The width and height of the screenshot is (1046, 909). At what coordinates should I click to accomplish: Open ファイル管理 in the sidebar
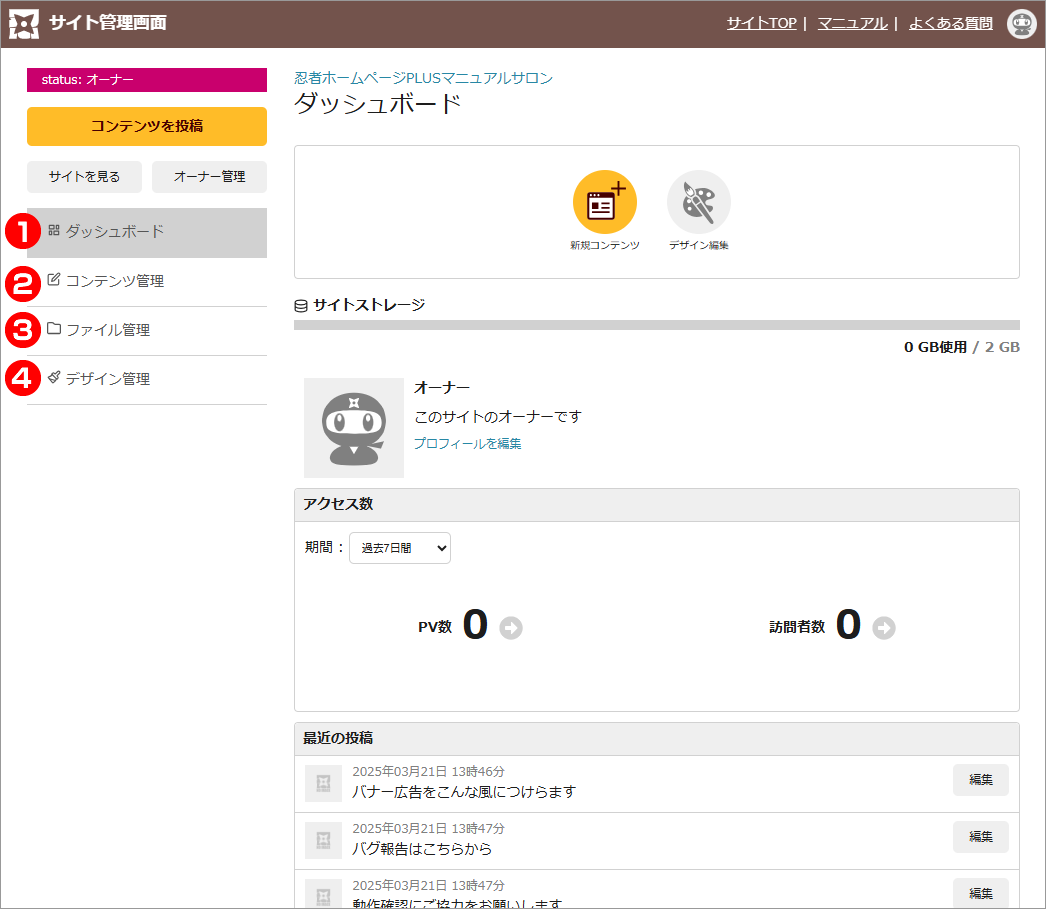coord(108,330)
